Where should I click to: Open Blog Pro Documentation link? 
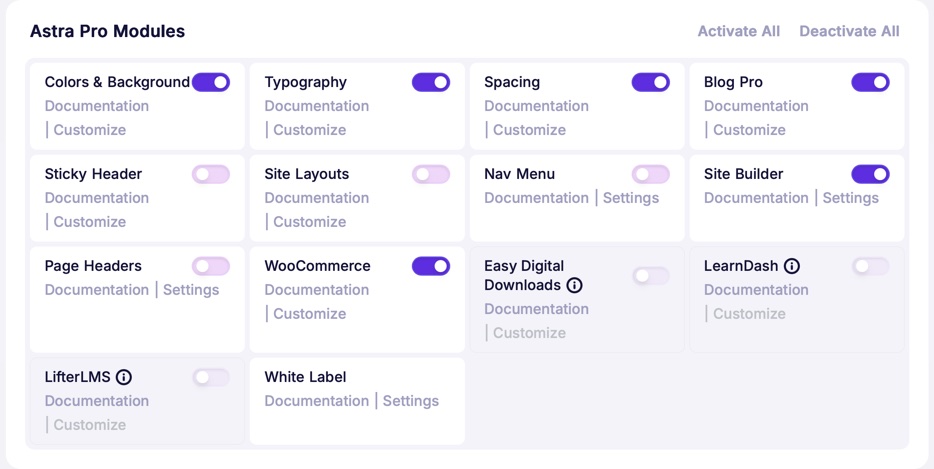[756, 106]
